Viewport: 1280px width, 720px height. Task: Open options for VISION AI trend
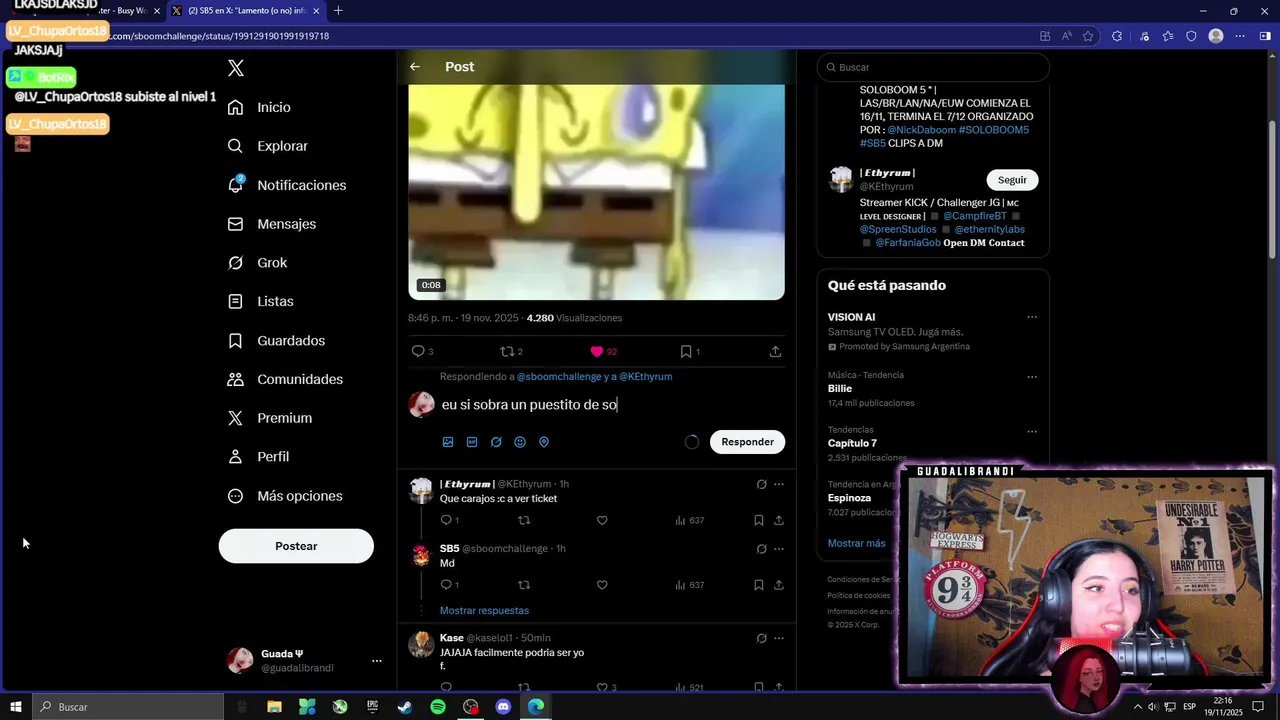click(1032, 317)
